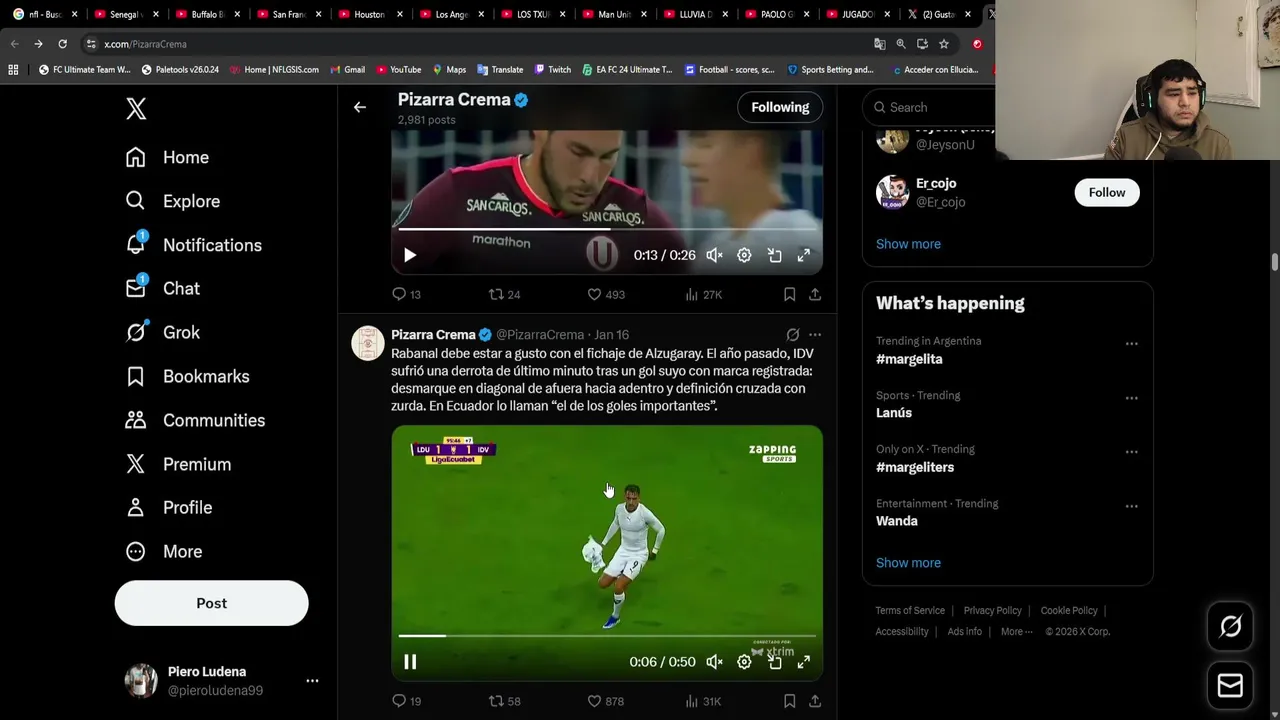Open options for #margelita trend
This screenshot has width=1280, height=720.
tap(1131, 343)
